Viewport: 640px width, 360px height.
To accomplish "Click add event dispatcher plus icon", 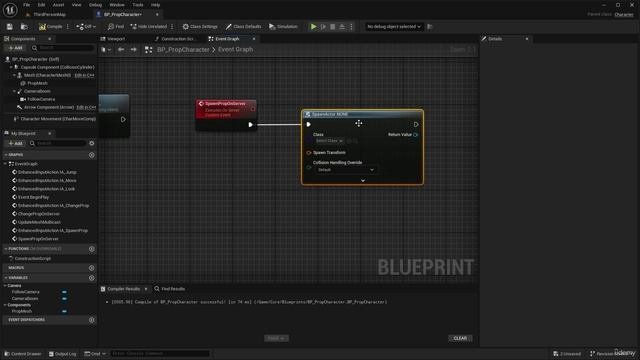I will [91, 320].
